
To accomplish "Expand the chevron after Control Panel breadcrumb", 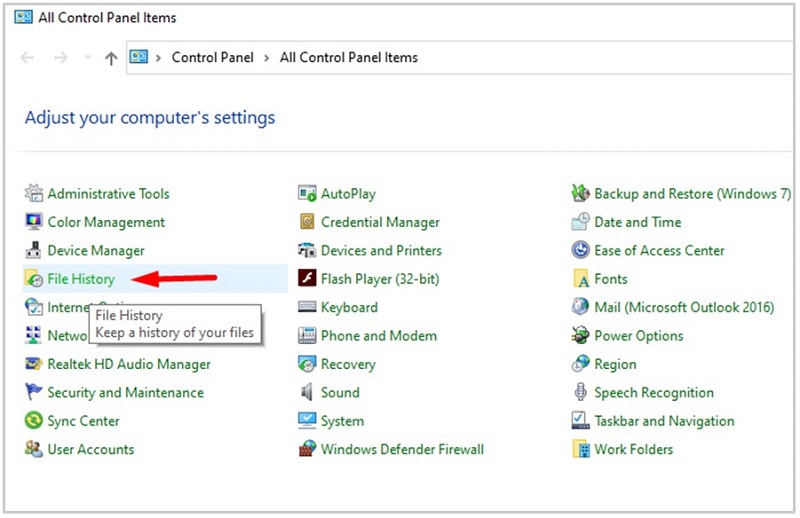I will pyautogui.click(x=267, y=58).
